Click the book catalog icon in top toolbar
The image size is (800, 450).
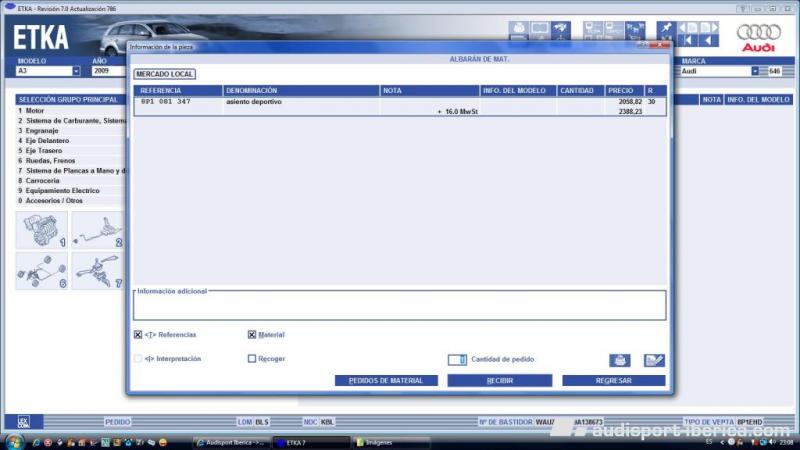pyautogui.click(x=540, y=29)
